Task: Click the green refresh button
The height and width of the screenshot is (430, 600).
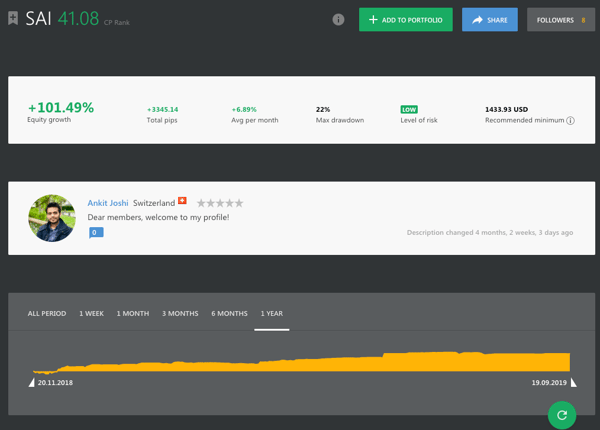Action: click(x=562, y=414)
